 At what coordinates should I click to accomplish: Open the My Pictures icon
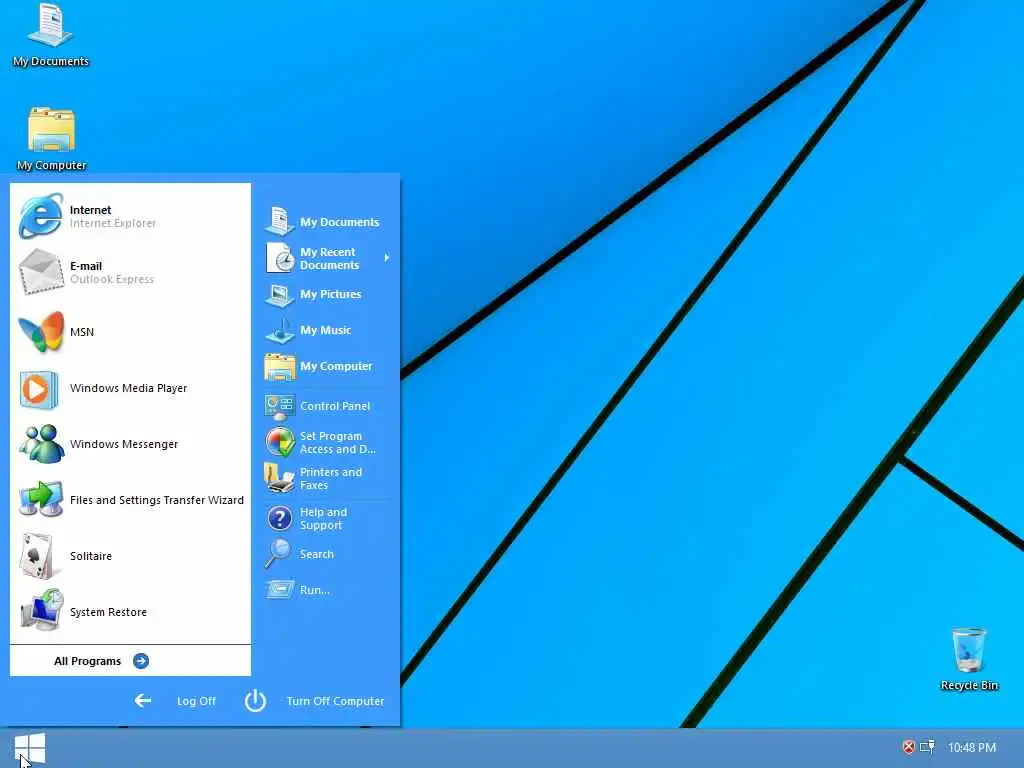[280, 295]
